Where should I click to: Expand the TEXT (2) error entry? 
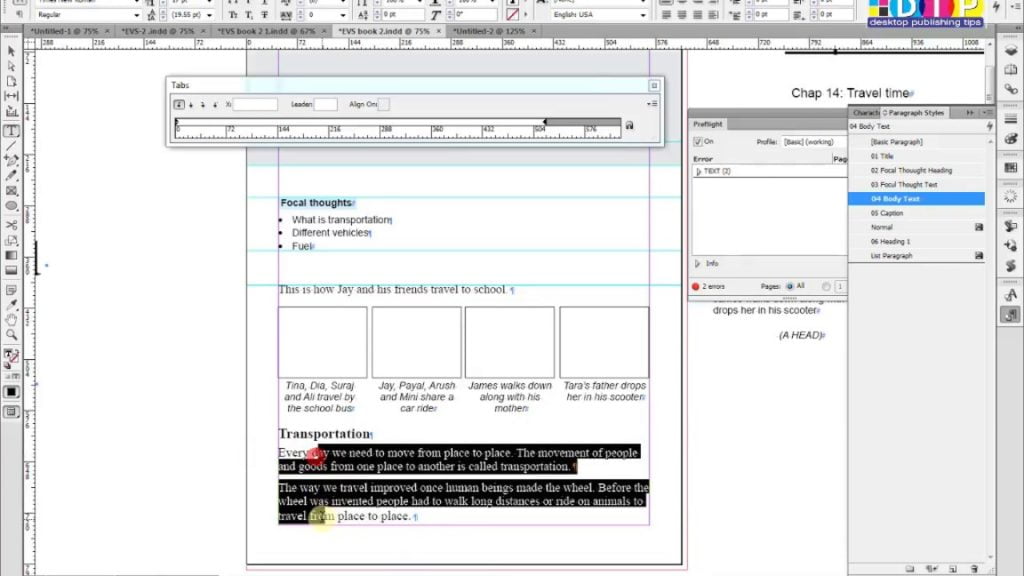pyautogui.click(x=699, y=171)
